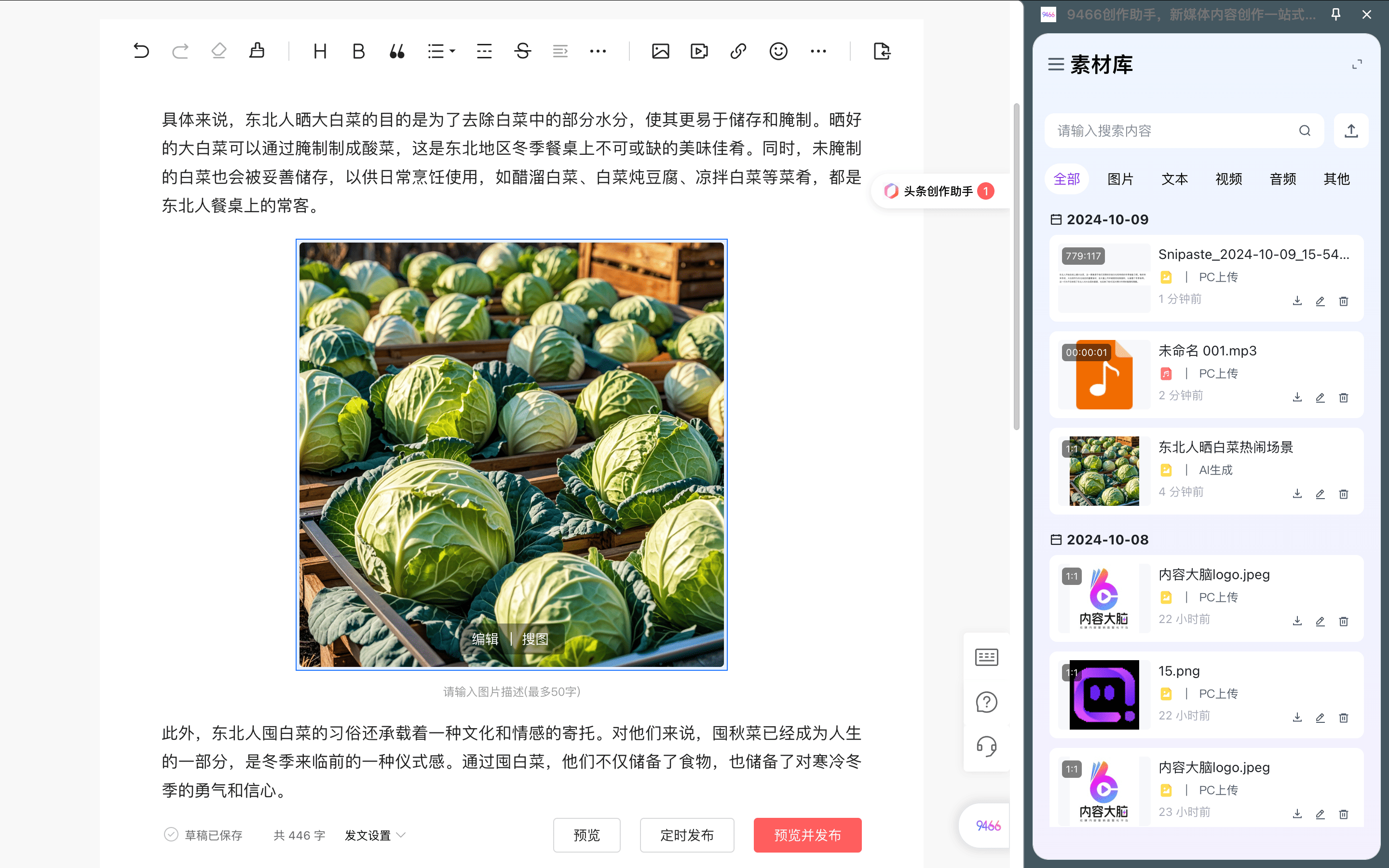
Task: Toggle bold formatting button
Action: (359, 51)
